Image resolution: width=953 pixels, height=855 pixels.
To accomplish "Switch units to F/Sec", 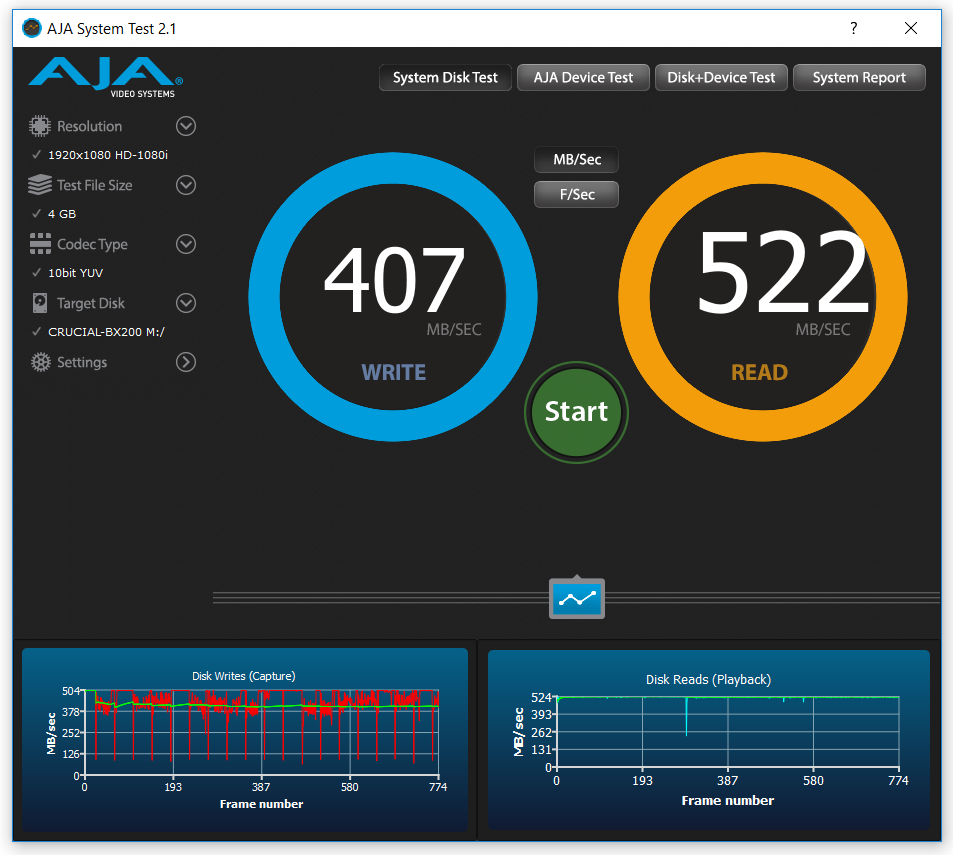I will click(x=577, y=194).
